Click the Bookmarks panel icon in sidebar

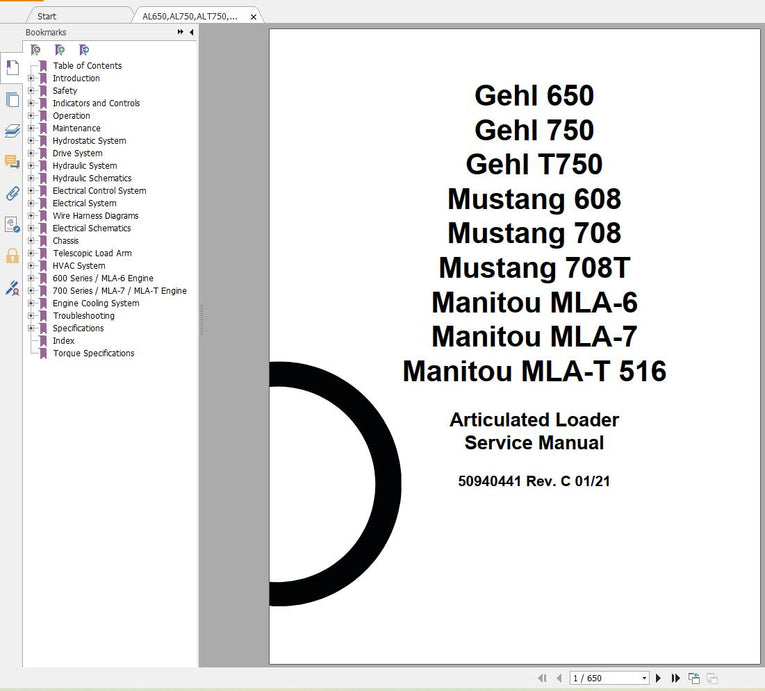(12, 68)
